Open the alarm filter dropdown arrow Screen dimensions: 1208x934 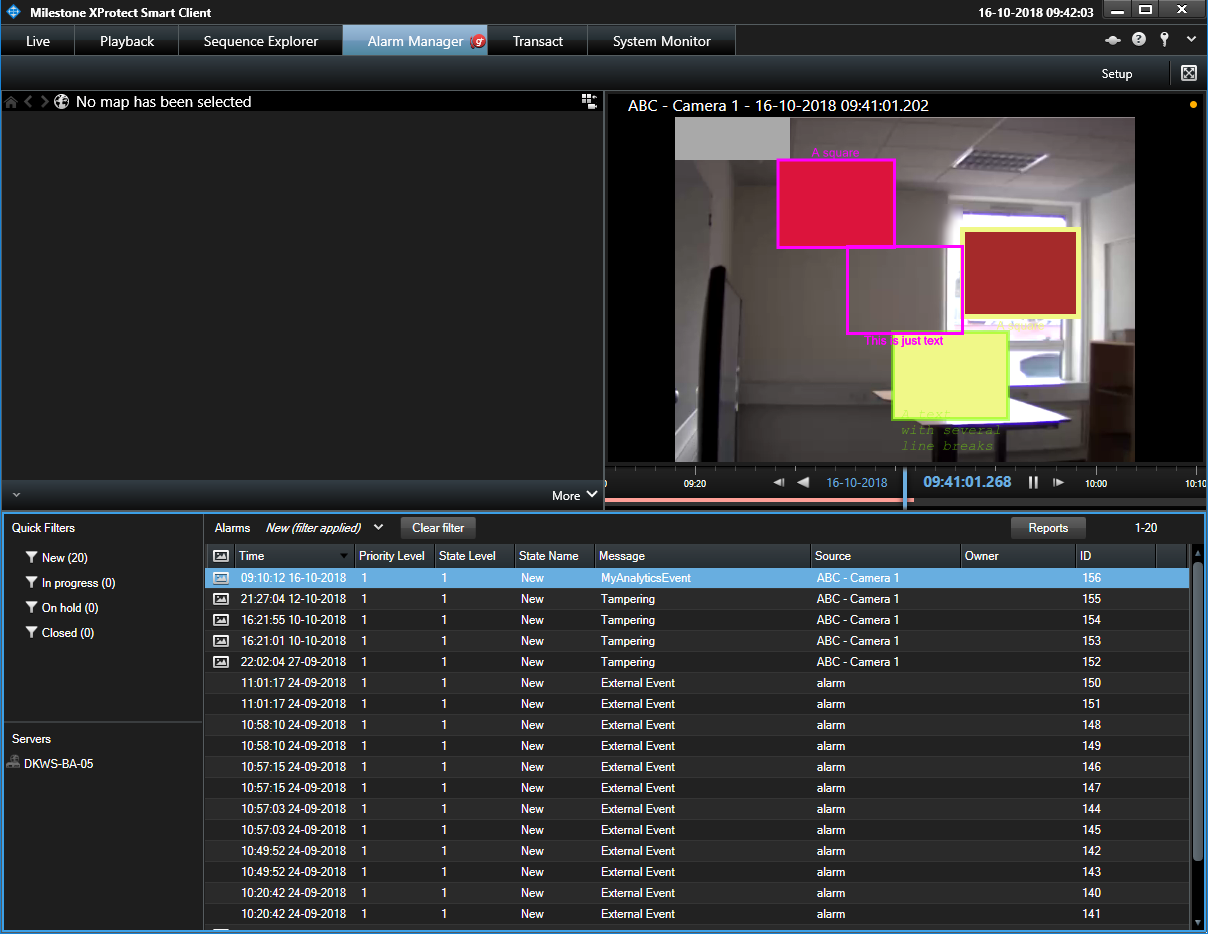(x=378, y=527)
